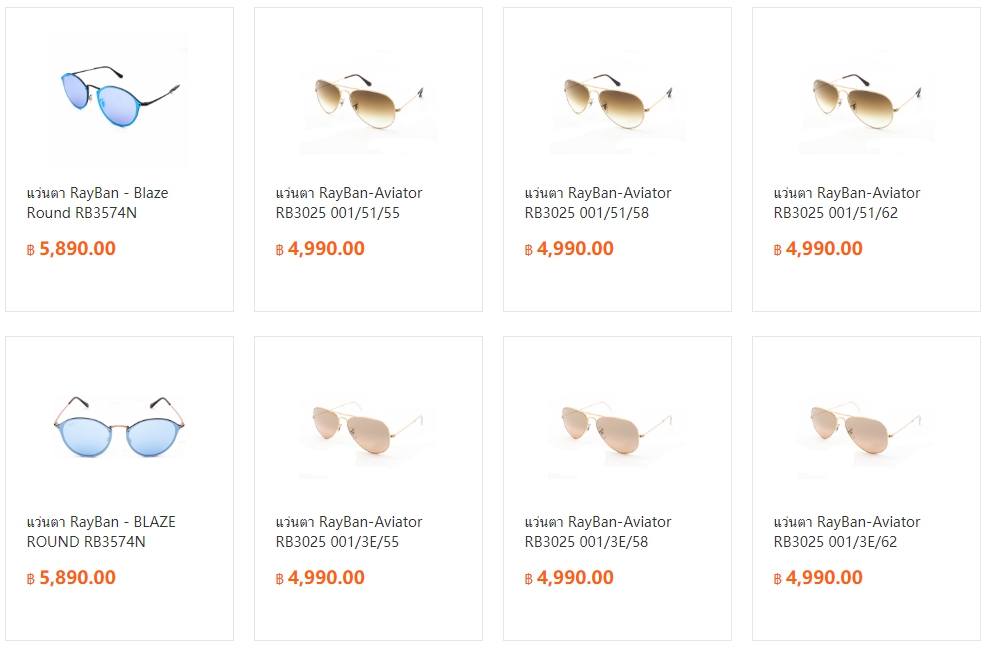Select the 'RayBan-Aviator RB3025 001/51/62' product name

(x=846, y=203)
